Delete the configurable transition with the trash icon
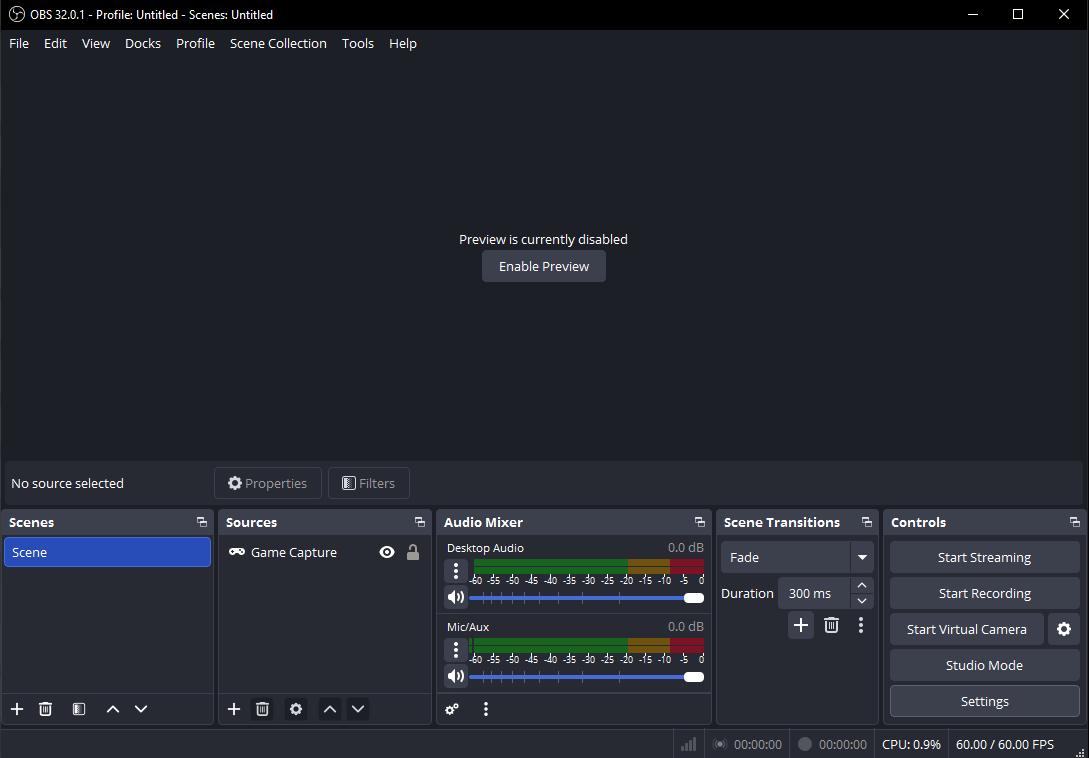 (x=831, y=625)
